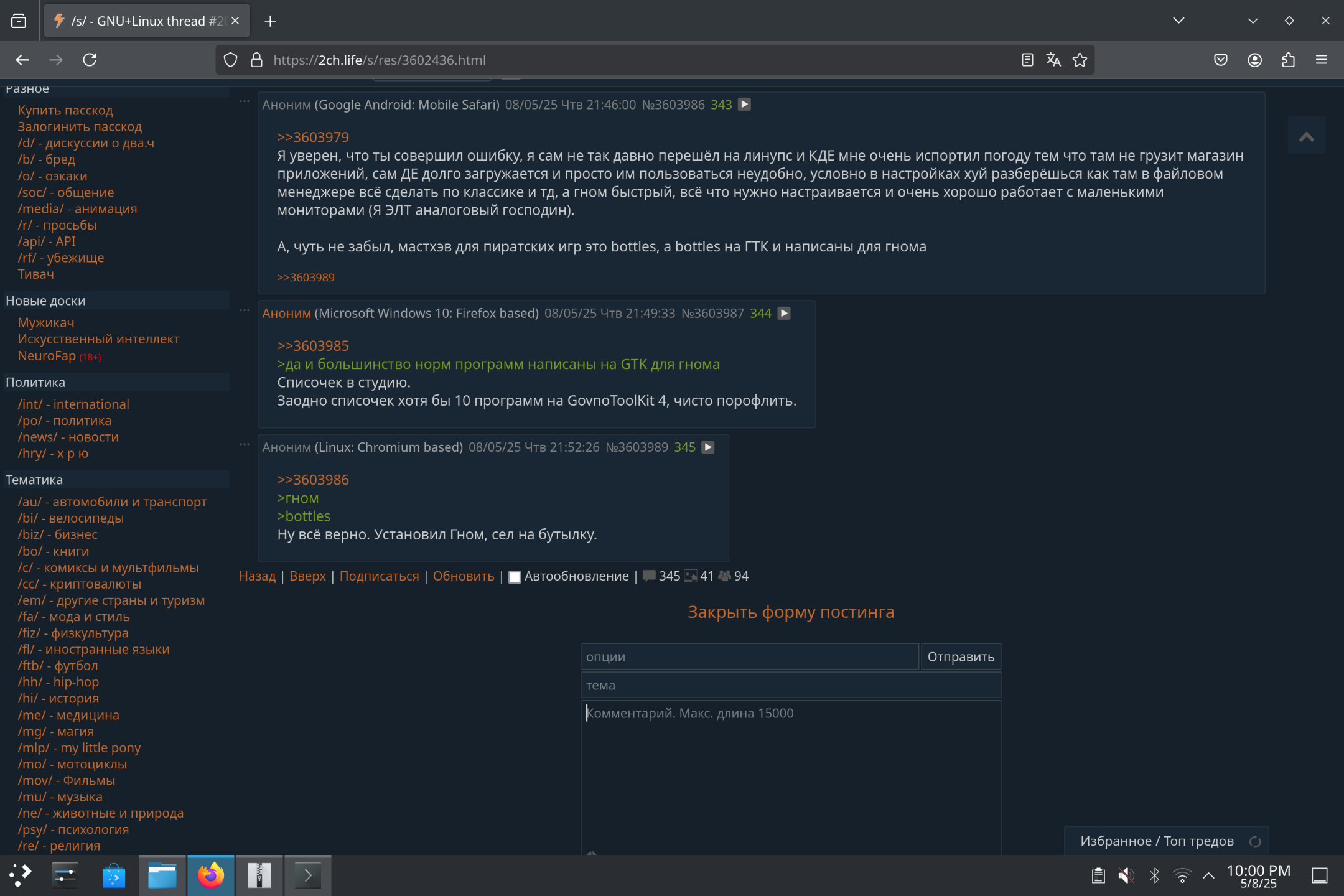Click the тема subject input field

coord(790,685)
